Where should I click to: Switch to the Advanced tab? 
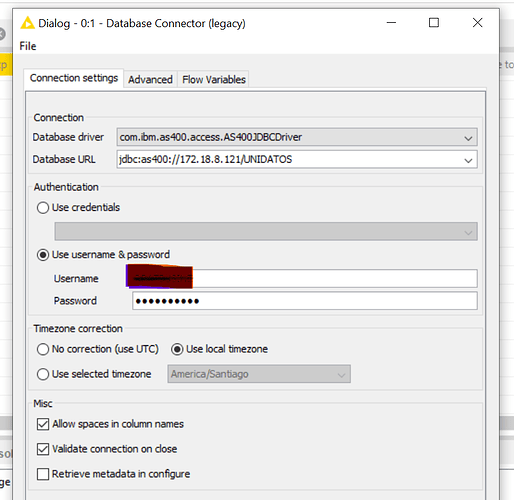(150, 80)
